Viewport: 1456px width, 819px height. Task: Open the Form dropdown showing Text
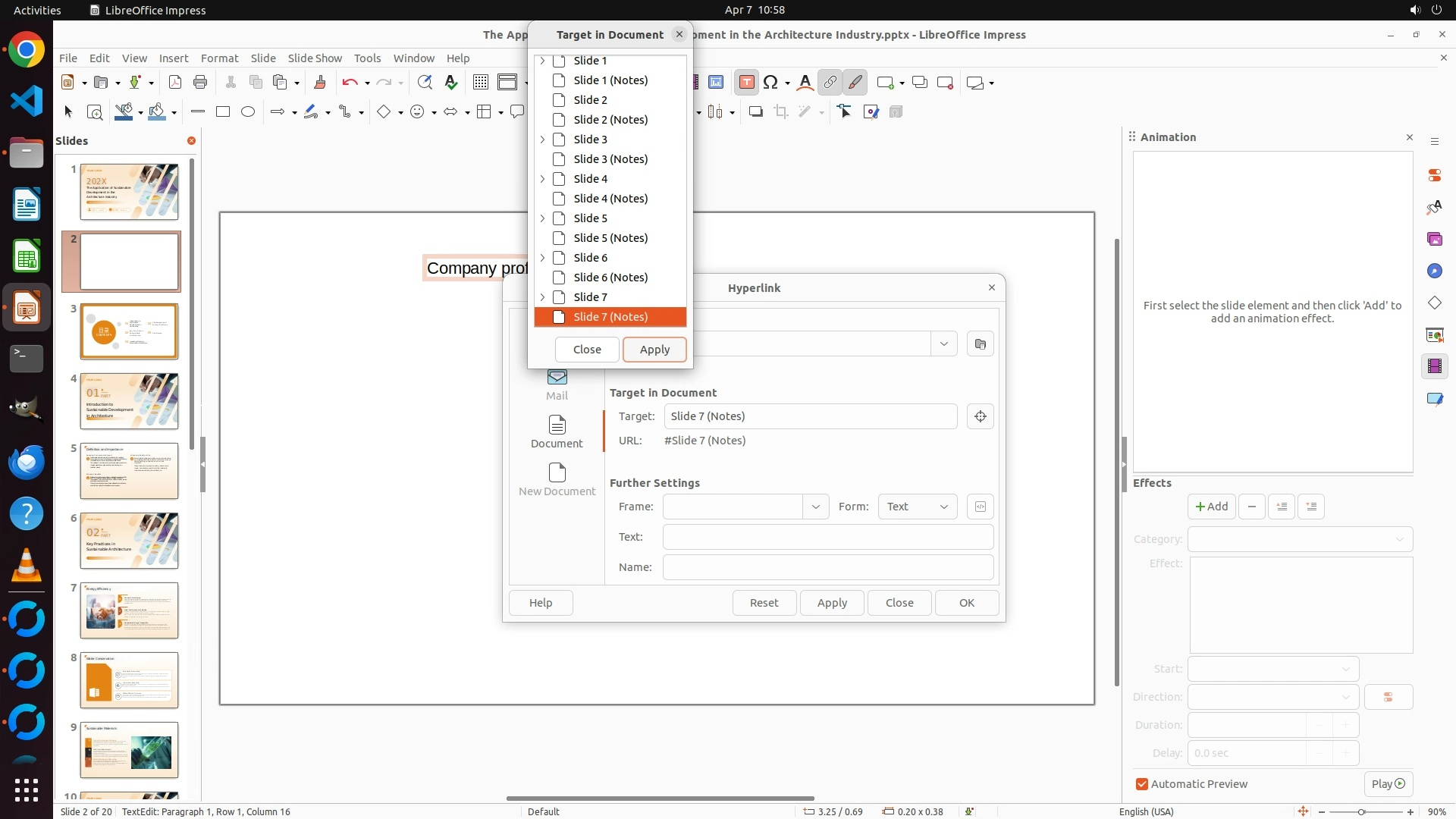tap(917, 507)
